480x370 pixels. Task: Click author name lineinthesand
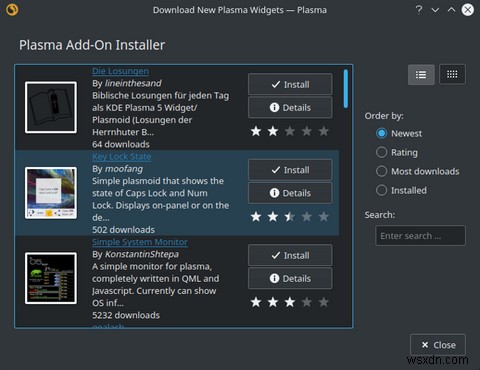pos(133,83)
